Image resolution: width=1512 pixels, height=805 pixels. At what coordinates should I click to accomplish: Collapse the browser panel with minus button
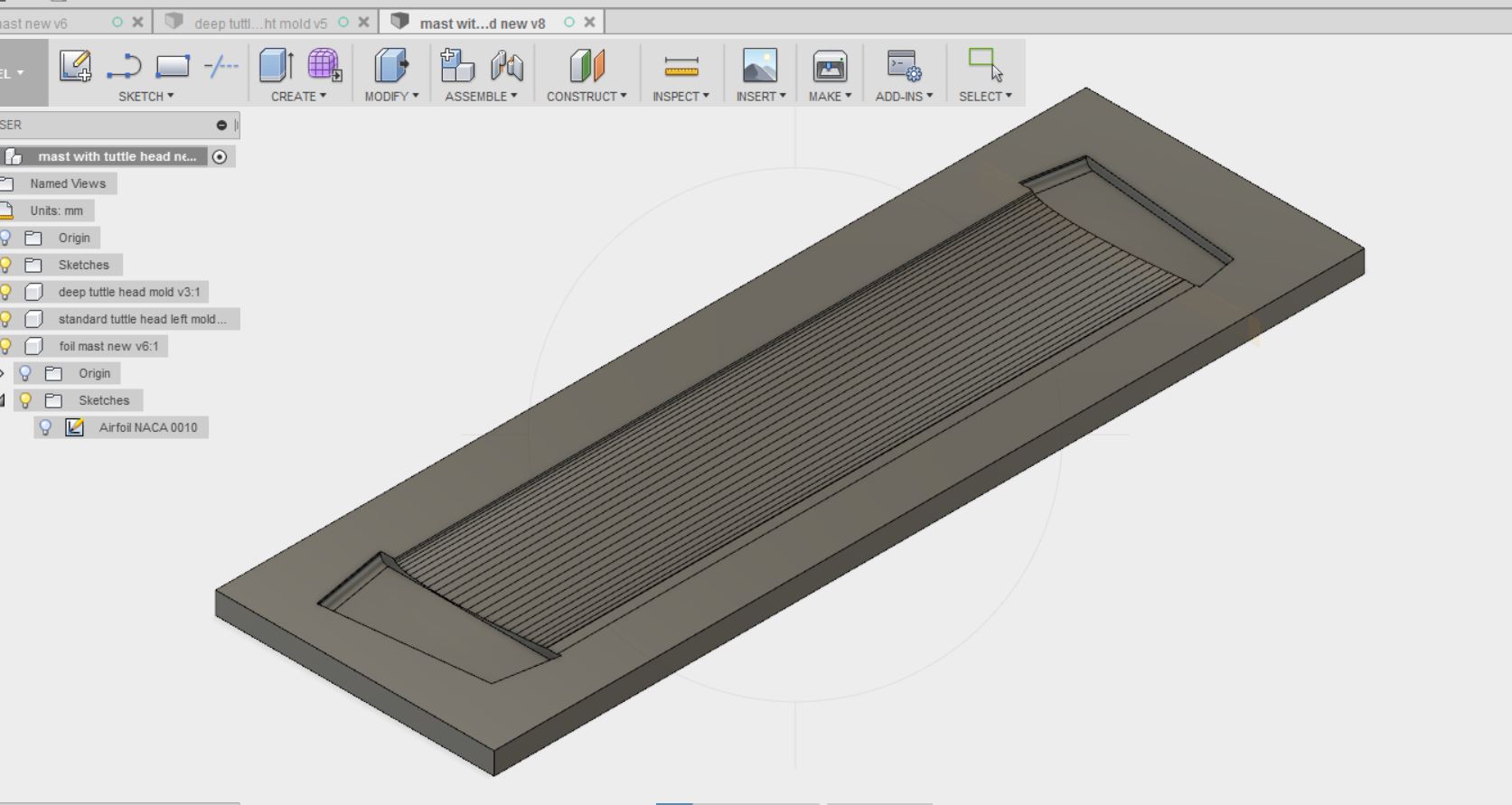[221, 125]
